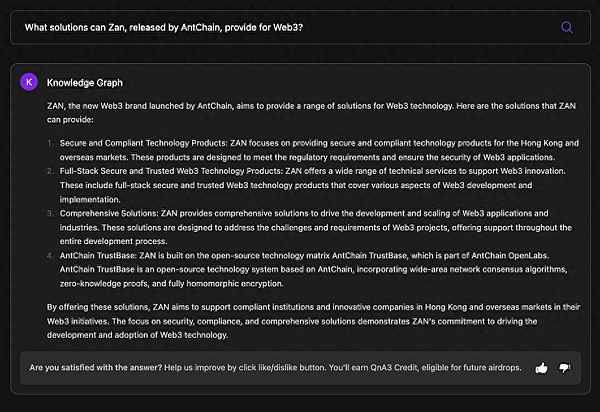
Task: Click the number 3 list marker
Action: click(x=50, y=214)
